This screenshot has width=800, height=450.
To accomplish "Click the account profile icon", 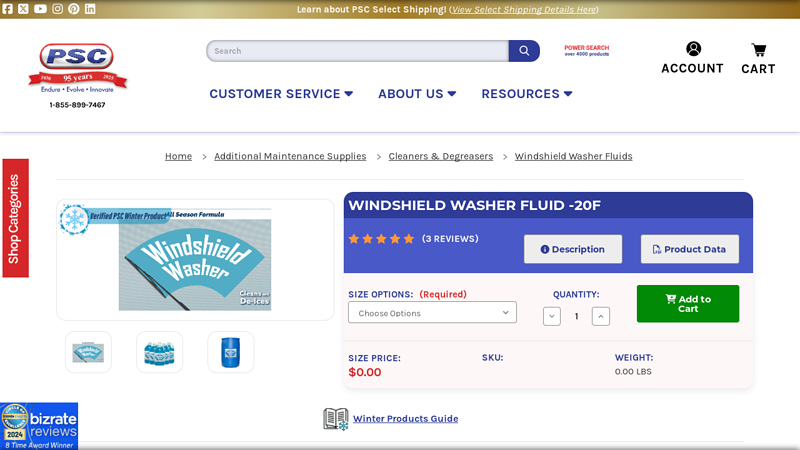I will [x=693, y=49].
